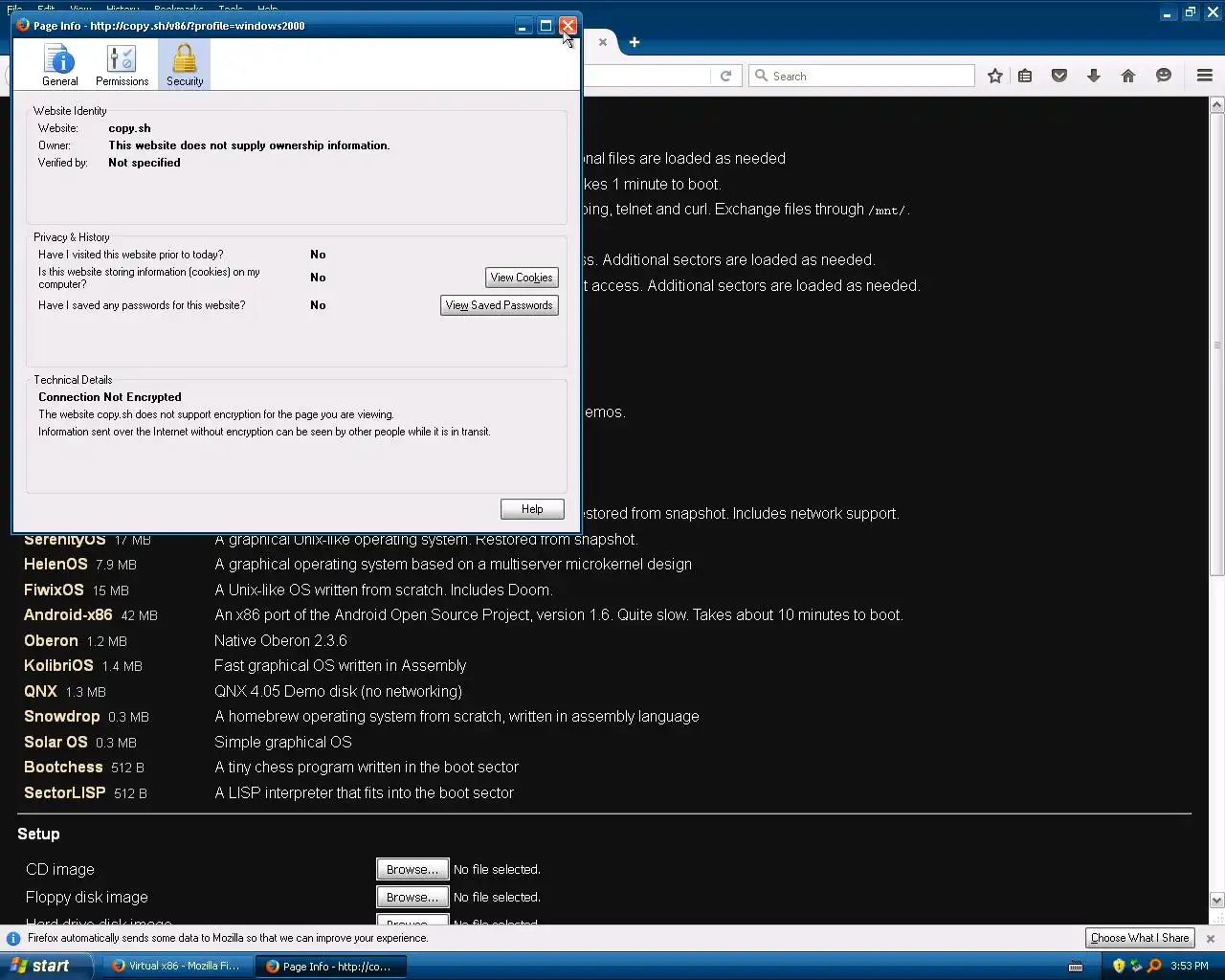This screenshot has height=980, width=1225.
Task: Save page to Pocket
Action: click(x=1059, y=76)
